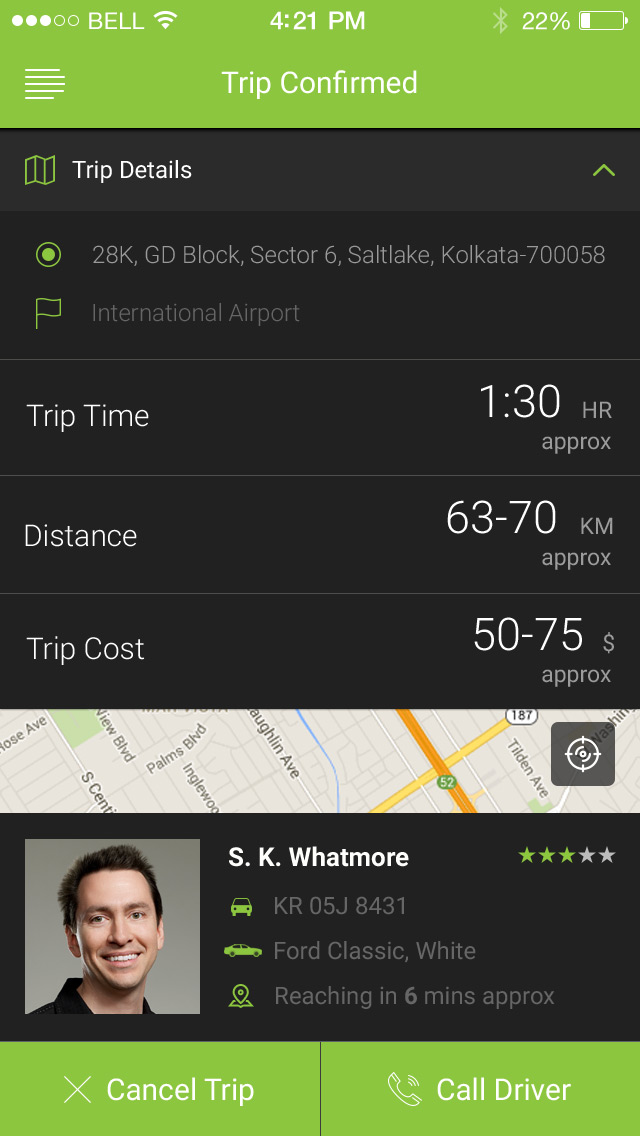Tap the destination flag icon

[x=48, y=312]
